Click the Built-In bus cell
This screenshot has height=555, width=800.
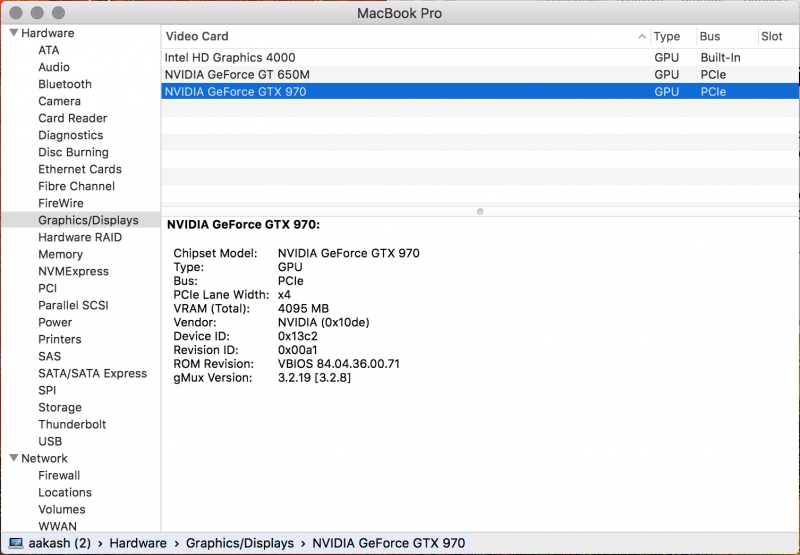[720, 57]
